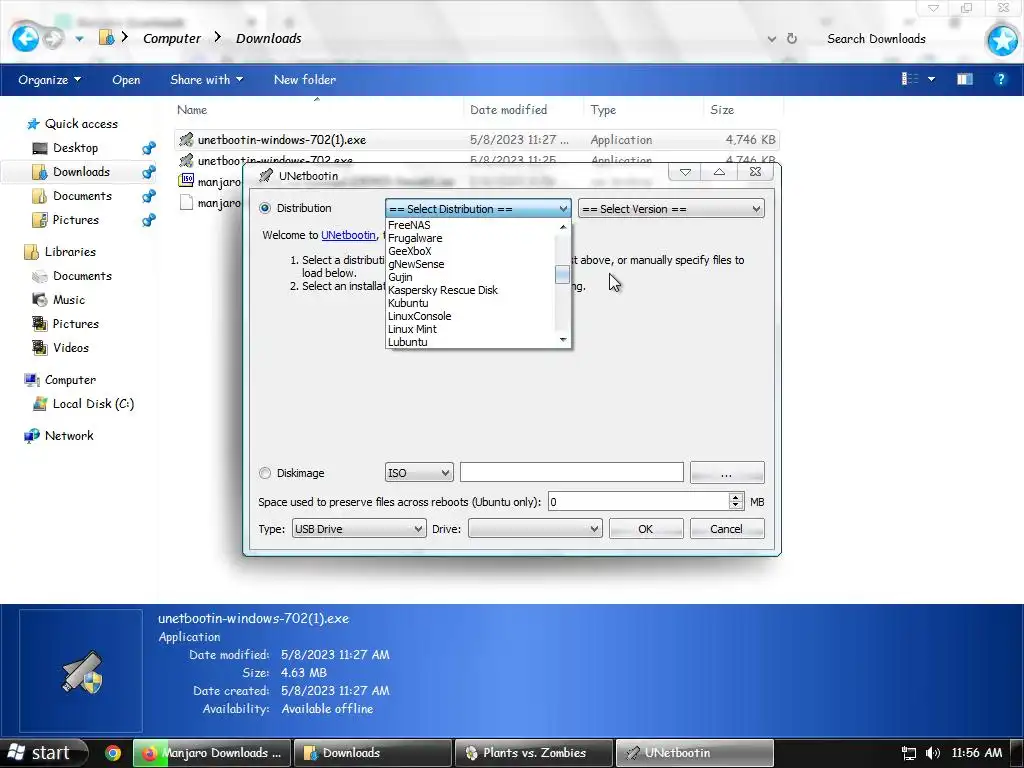Open the Select Distribution combo box
This screenshot has height=768, width=1024.
coord(478,209)
